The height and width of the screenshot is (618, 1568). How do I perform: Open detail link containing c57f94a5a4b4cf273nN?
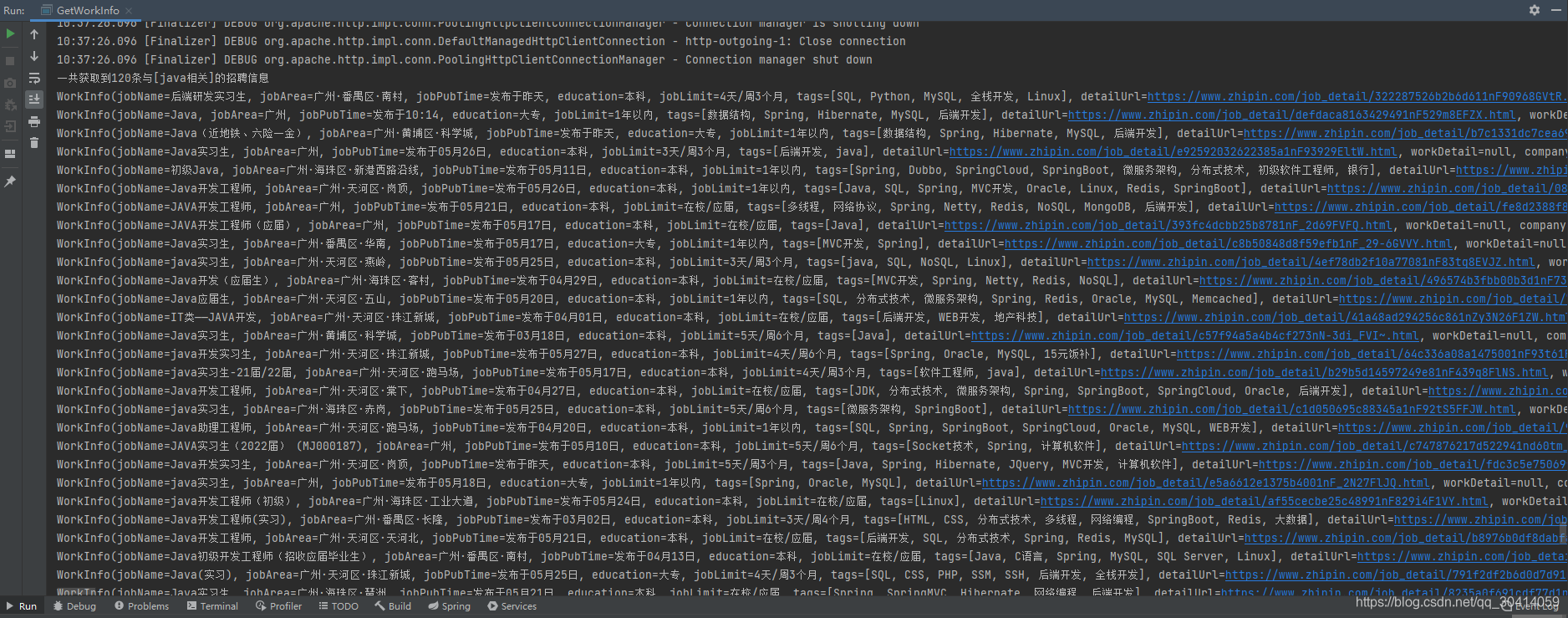[1195, 336]
